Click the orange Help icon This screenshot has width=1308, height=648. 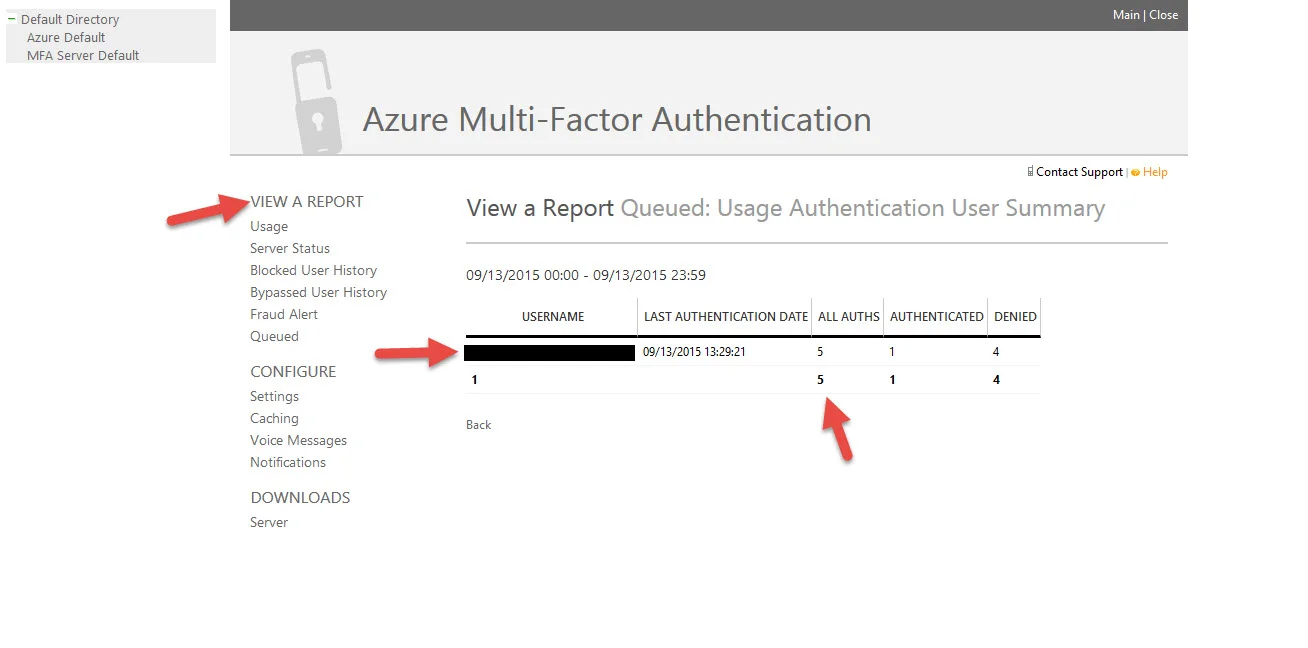(x=1136, y=173)
